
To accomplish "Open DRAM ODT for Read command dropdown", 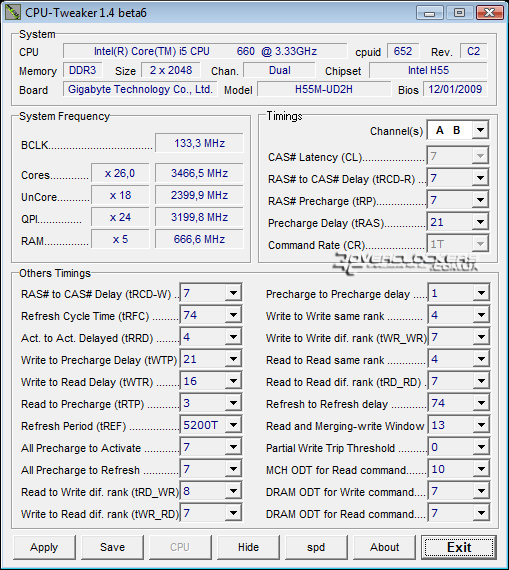I will click(x=481, y=513).
